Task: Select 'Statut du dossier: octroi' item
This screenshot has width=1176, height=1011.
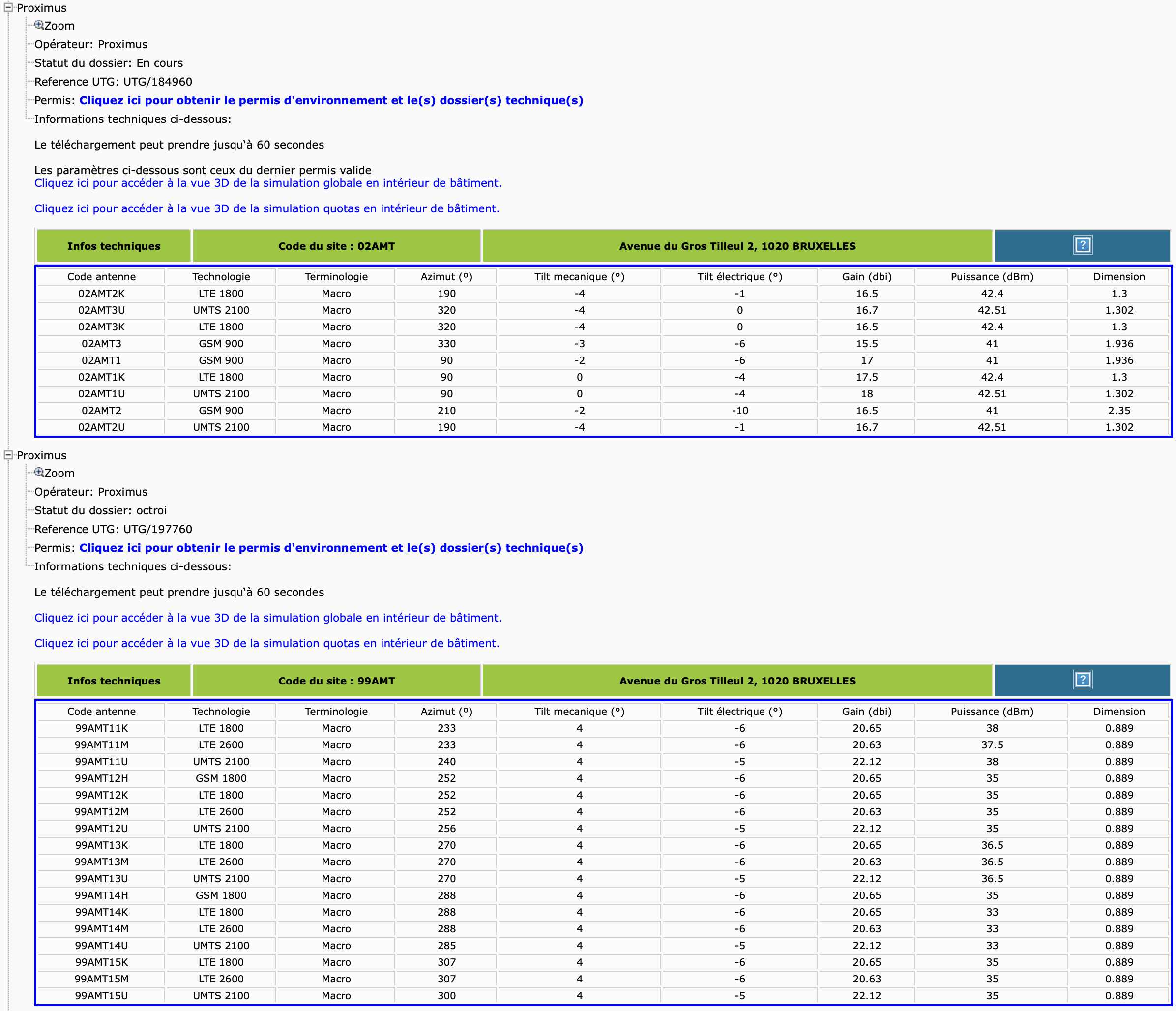Action: tap(100, 510)
